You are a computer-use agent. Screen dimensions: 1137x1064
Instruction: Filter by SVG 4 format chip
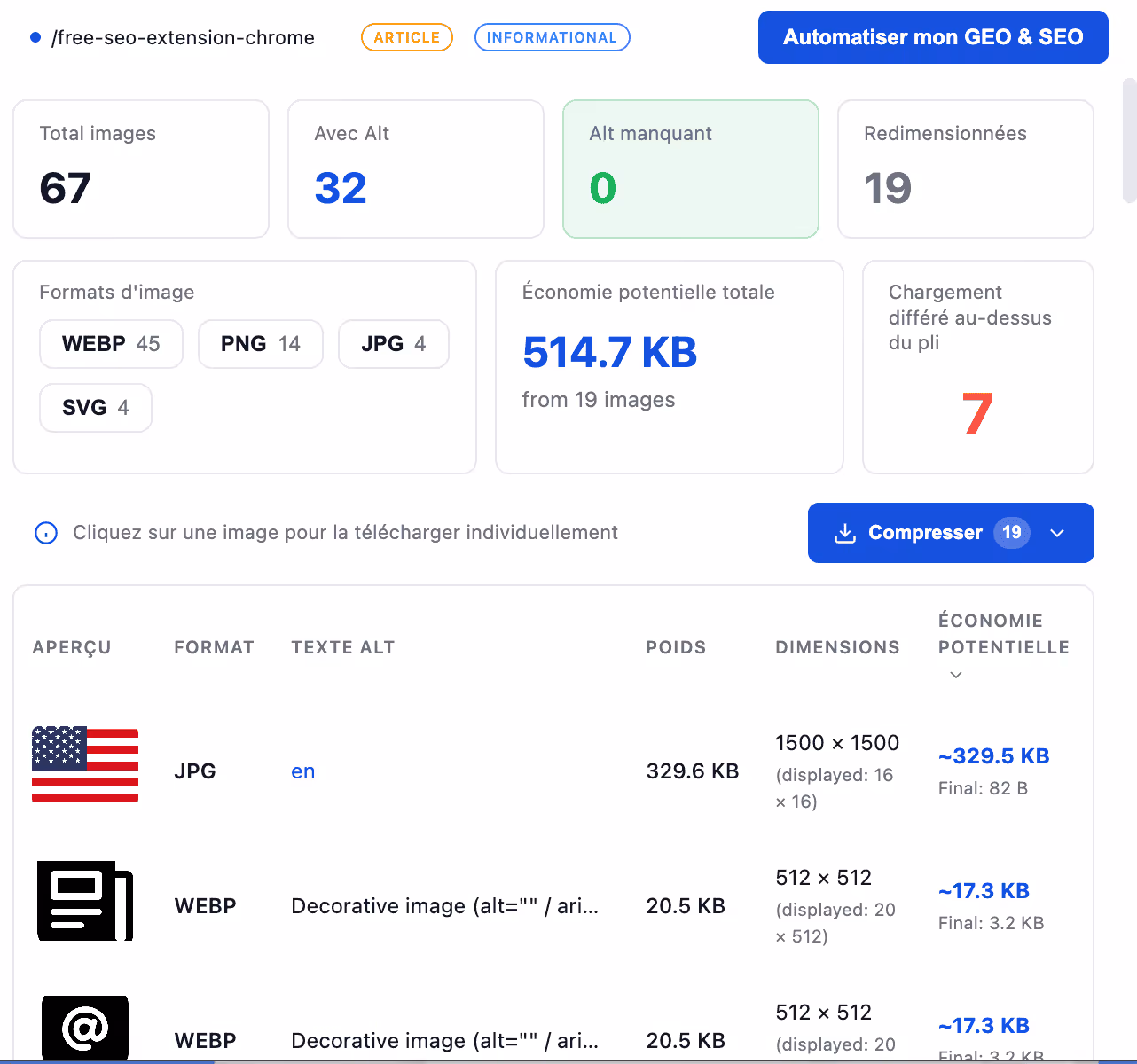(96, 408)
